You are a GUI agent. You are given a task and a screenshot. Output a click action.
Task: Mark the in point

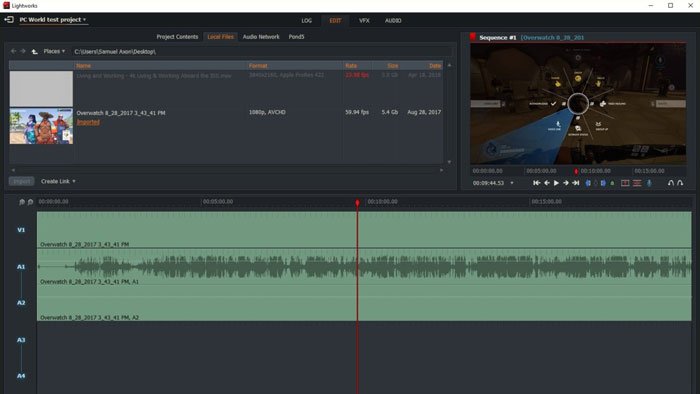[588, 183]
